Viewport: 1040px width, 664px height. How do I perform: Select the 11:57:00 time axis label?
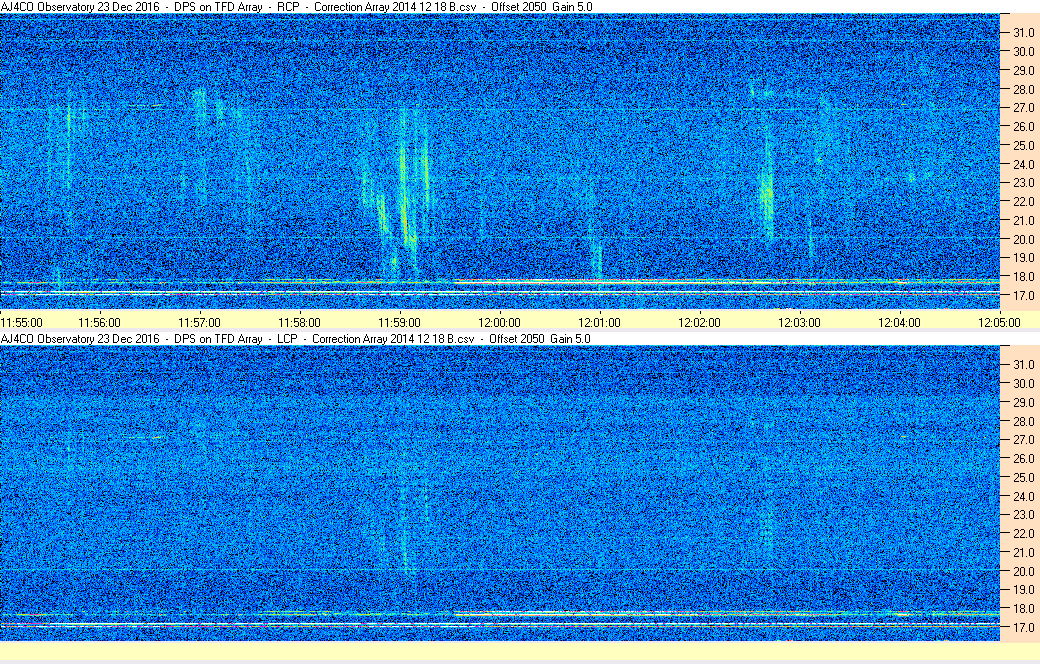pos(200,323)
